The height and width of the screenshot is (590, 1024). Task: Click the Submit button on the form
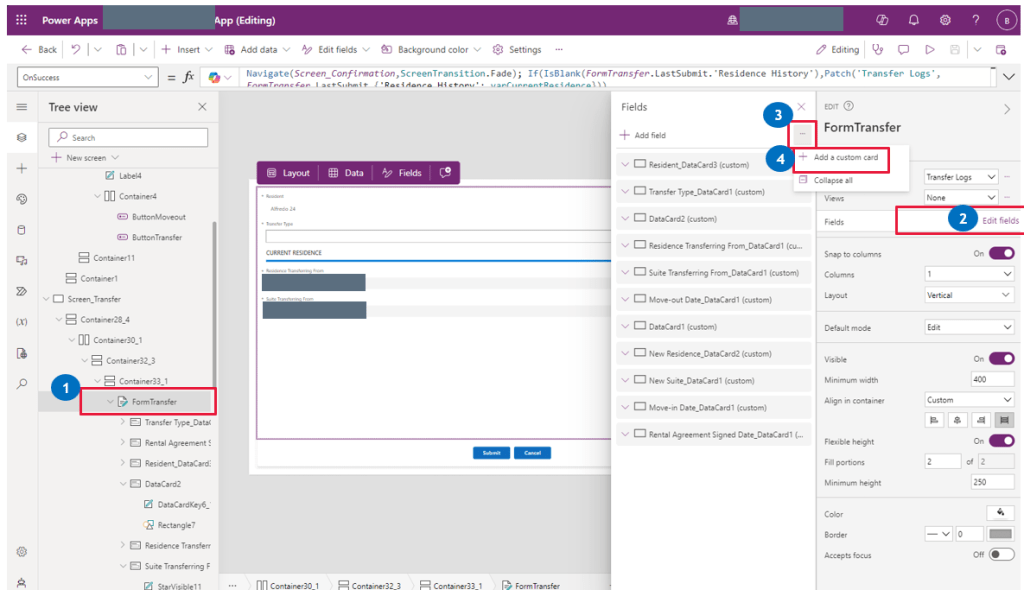(491, 452)
